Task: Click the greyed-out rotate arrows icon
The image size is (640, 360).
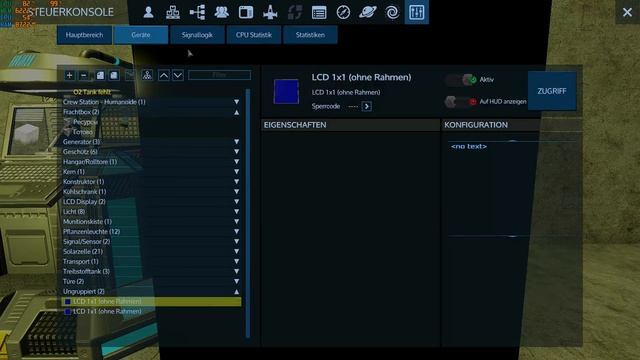Action: (295, 12)
